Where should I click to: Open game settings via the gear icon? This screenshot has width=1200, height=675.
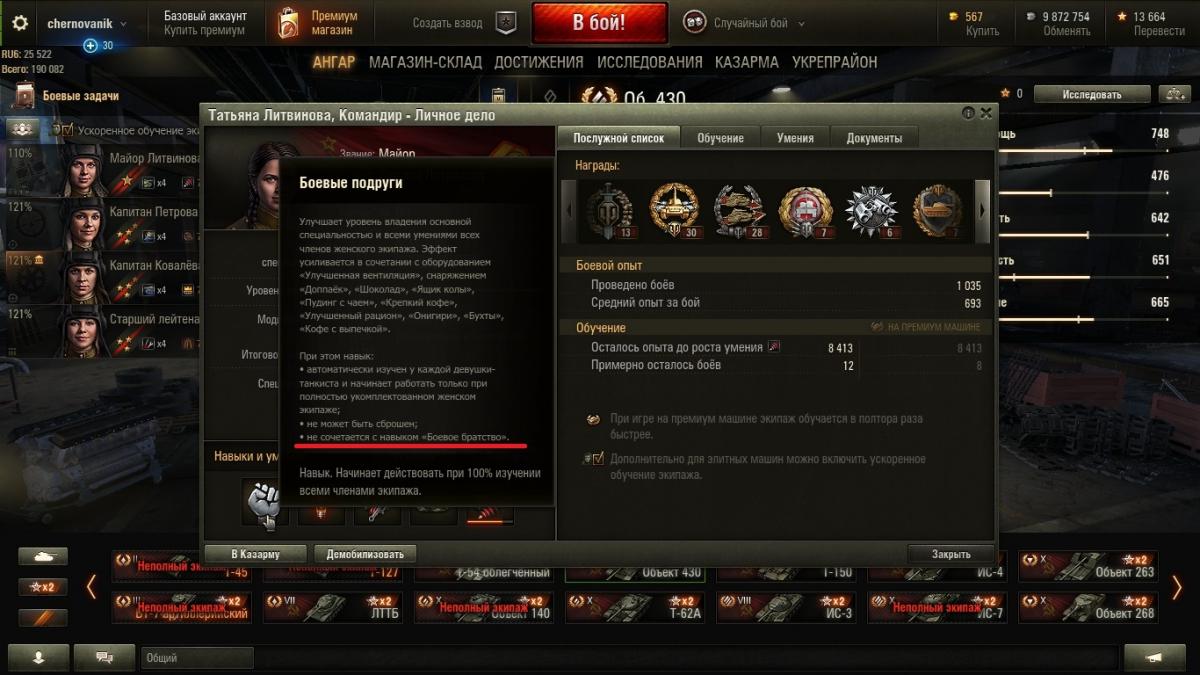point(20,23)
